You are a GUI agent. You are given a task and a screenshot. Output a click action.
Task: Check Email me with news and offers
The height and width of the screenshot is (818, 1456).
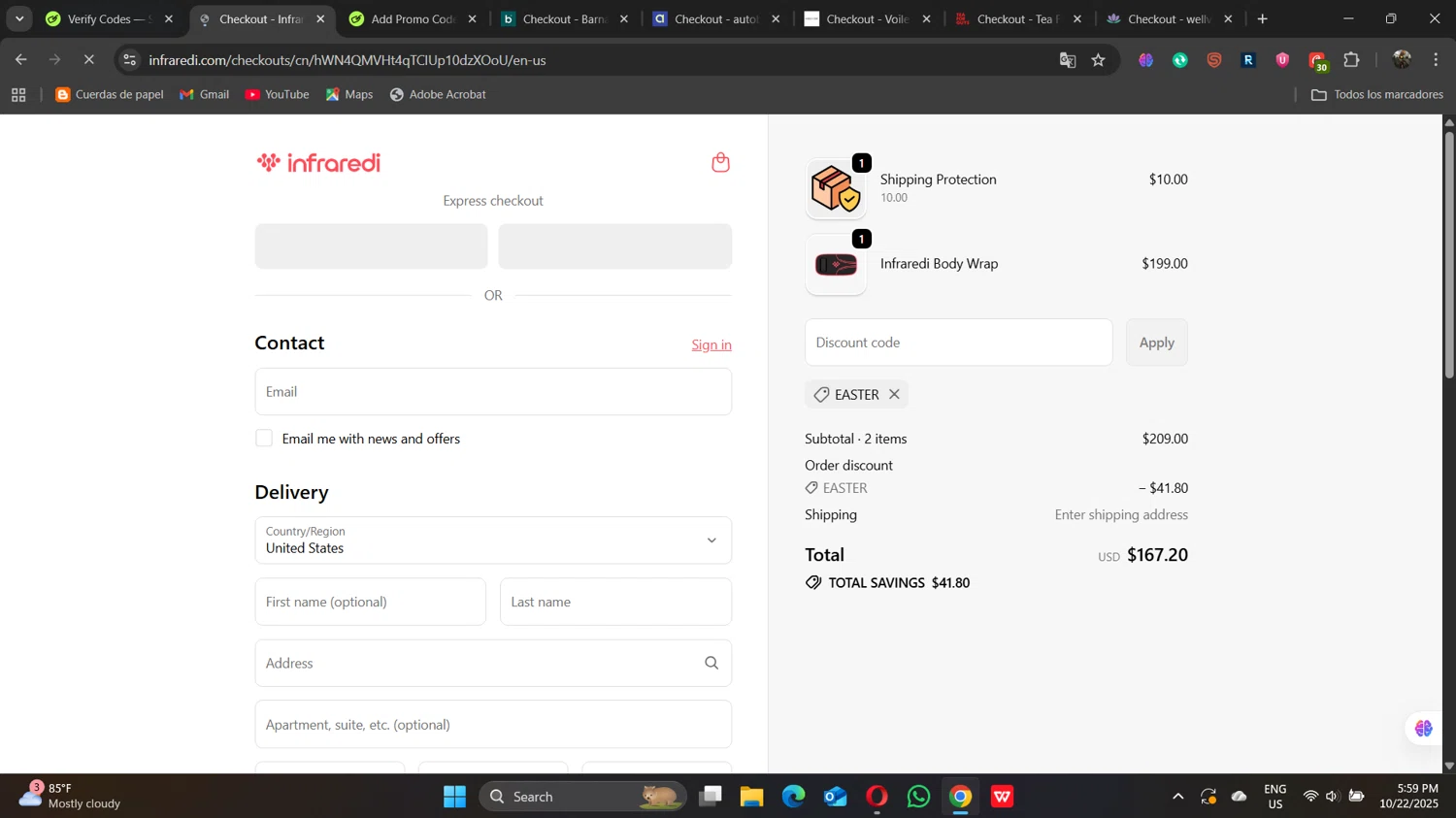(x=264, y=439)
